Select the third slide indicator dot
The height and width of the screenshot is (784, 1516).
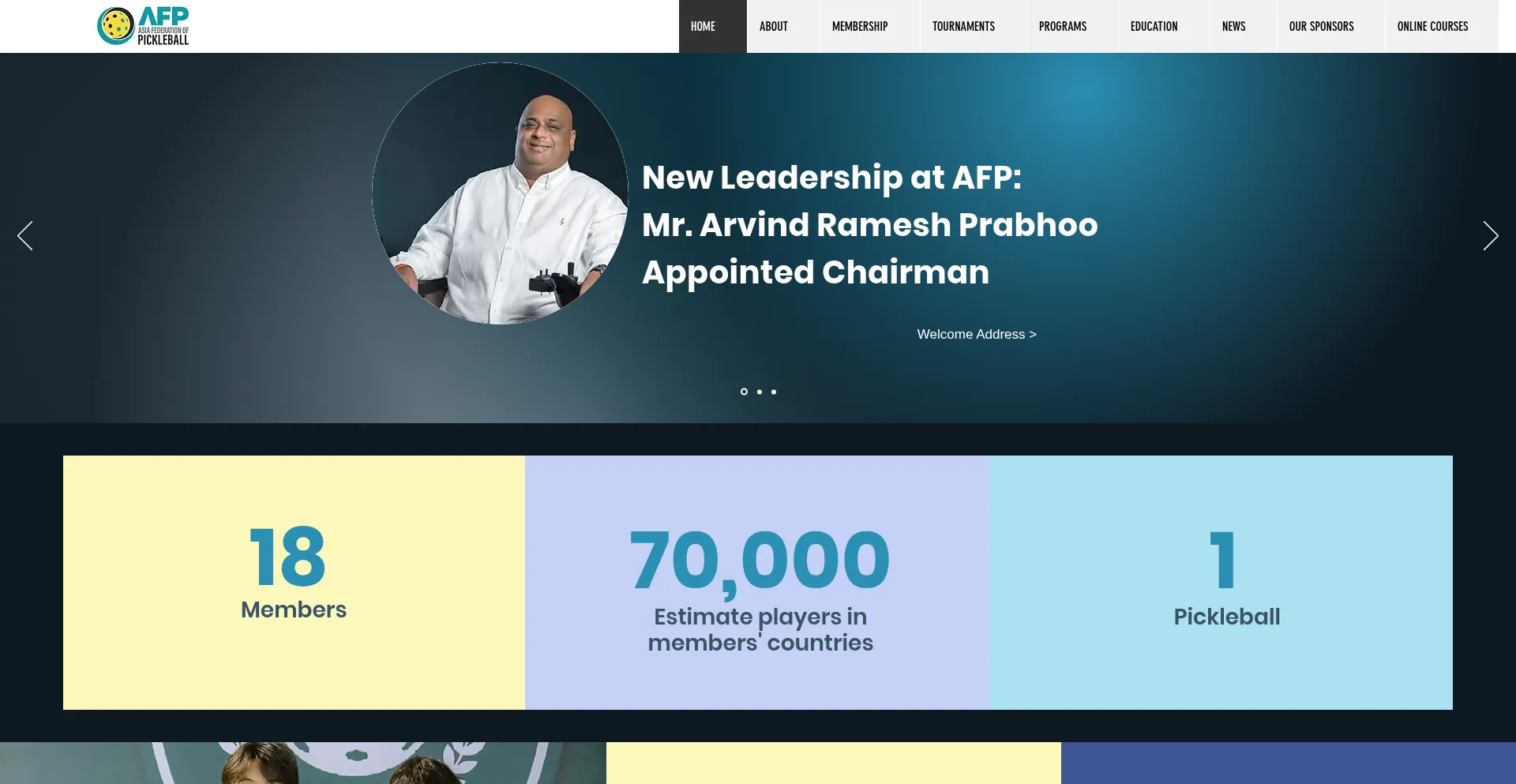[774, 392]
